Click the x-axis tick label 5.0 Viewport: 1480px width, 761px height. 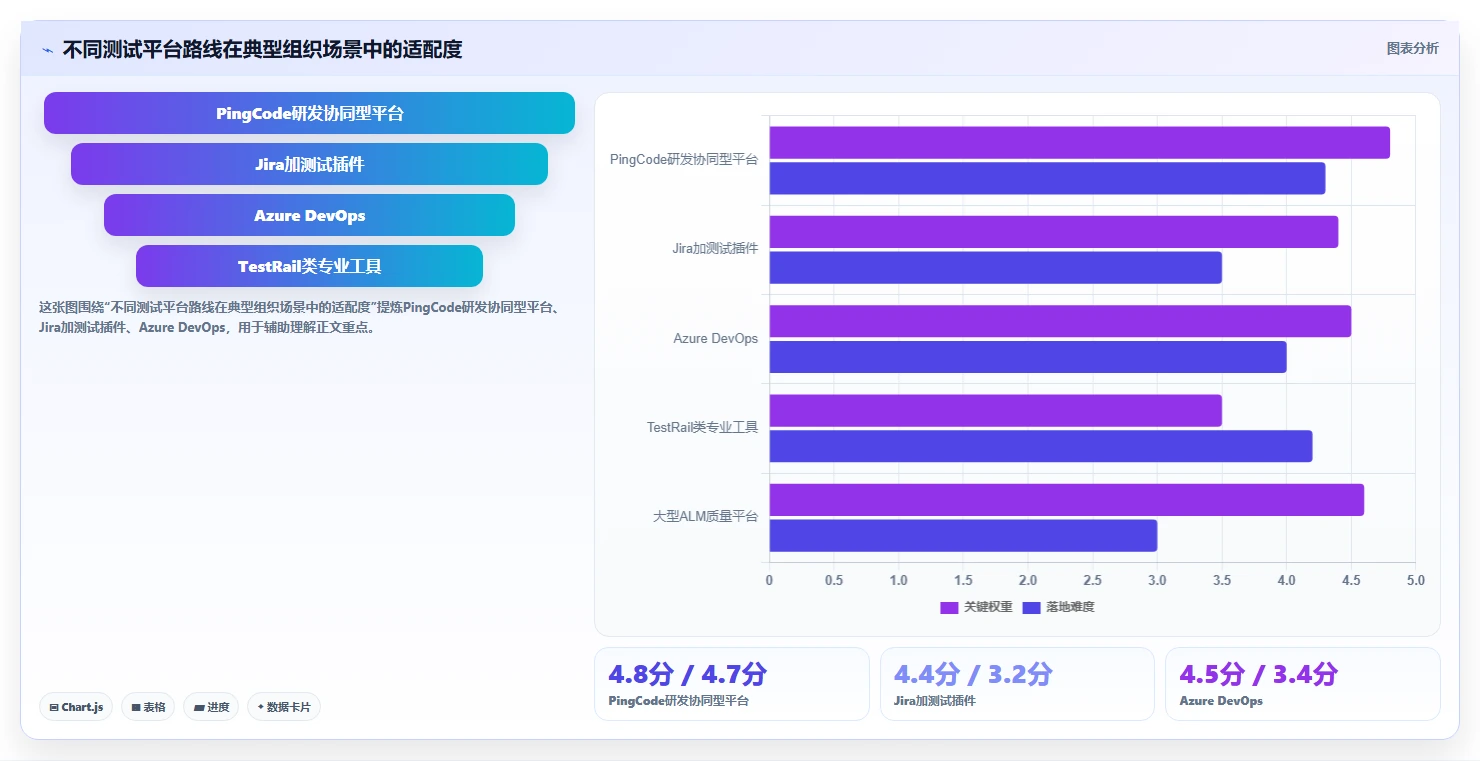1415,580
